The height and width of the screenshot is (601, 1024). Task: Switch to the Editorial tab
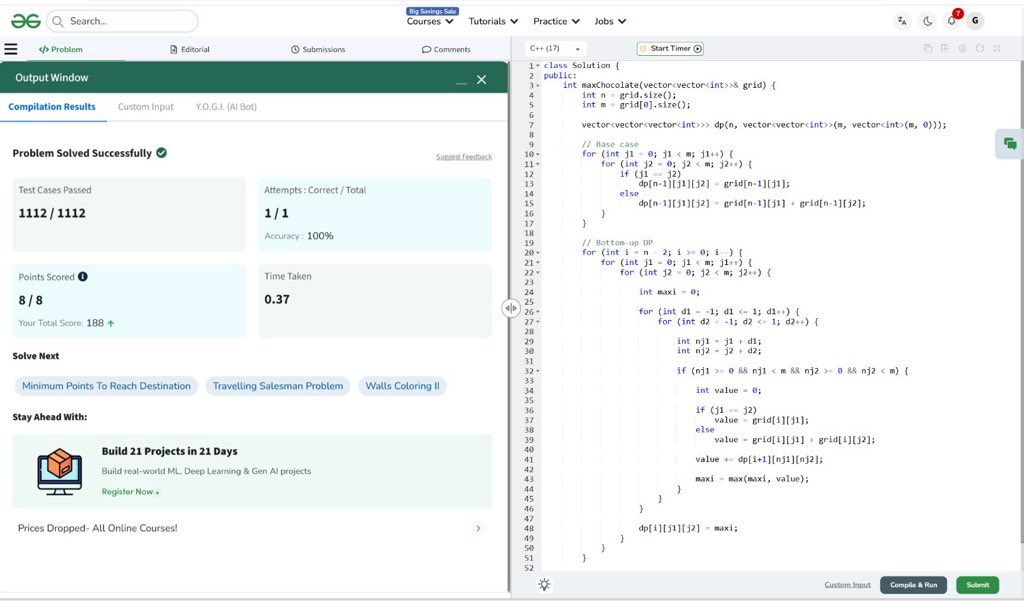click(x=190, y=49)
